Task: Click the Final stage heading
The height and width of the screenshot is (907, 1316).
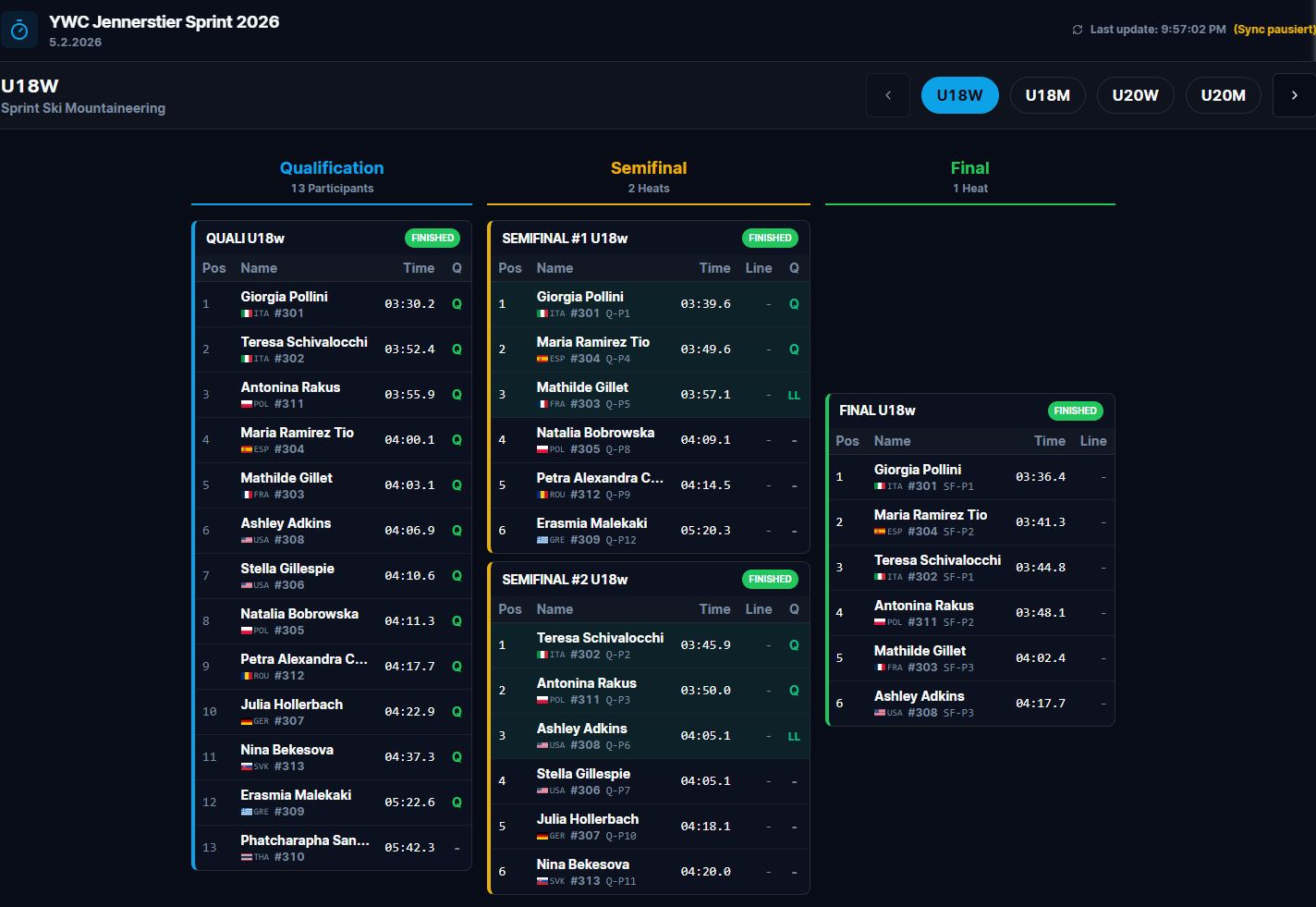Action: click(970, 167)
